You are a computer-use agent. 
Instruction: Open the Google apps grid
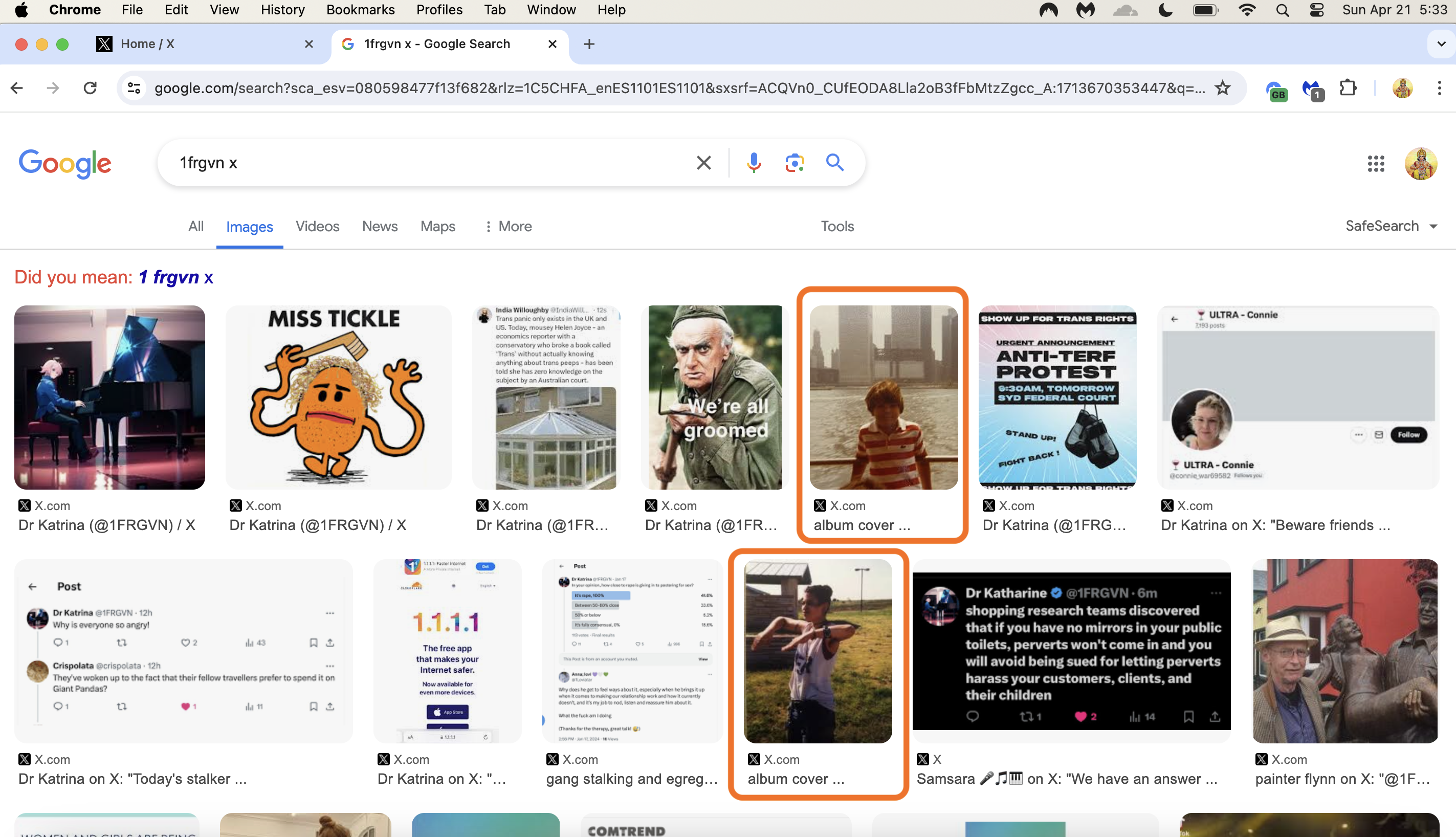point(1376,163)
